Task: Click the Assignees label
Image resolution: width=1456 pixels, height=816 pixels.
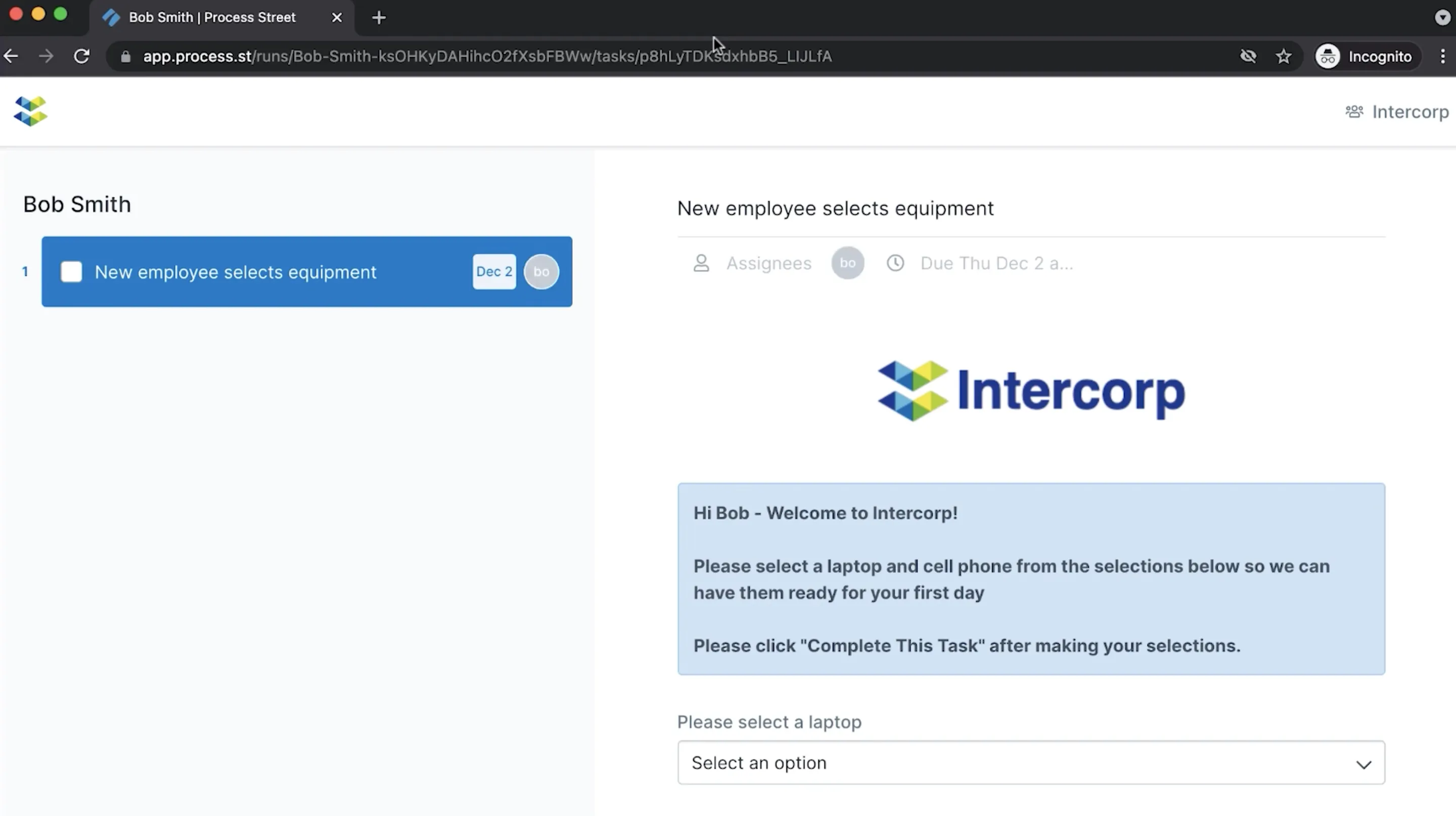Action: (x=768, y=263)
